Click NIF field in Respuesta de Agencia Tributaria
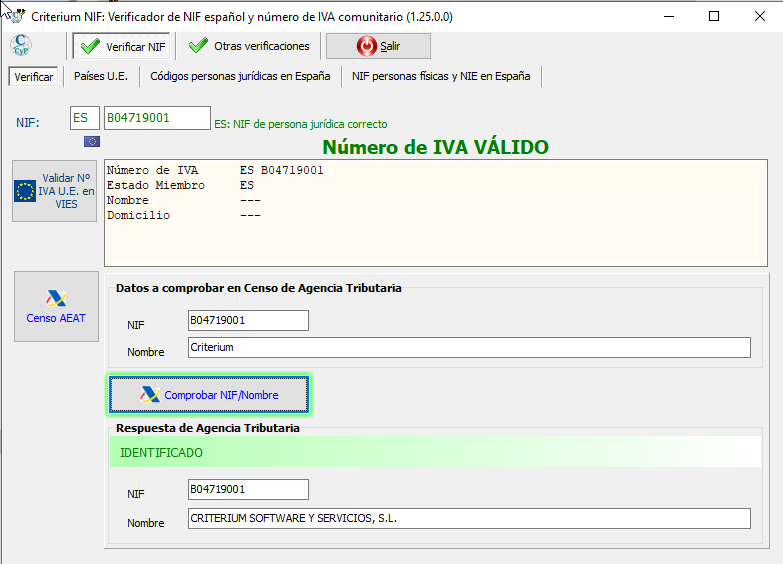This screenshot has height=564, width=783. tap(248, 489)
